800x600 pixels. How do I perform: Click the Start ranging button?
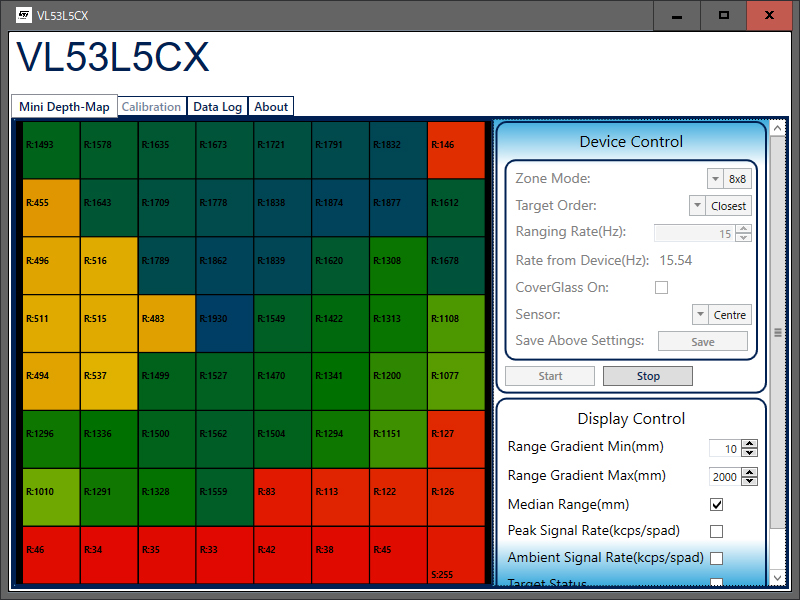point(550,376)
